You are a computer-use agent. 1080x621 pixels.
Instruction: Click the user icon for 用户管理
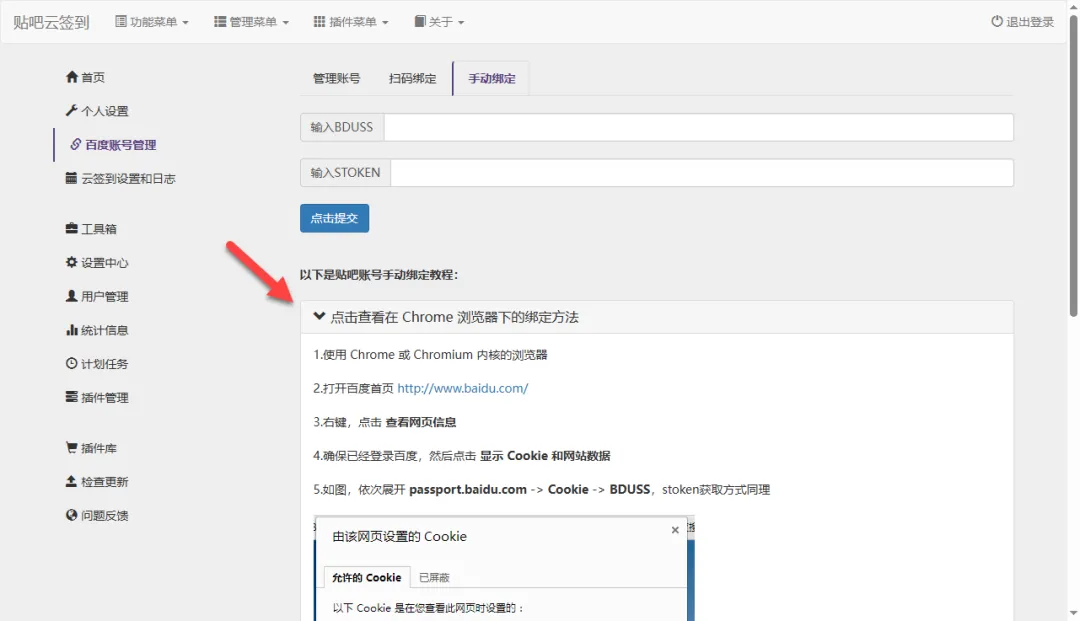[x=72, y=296]
